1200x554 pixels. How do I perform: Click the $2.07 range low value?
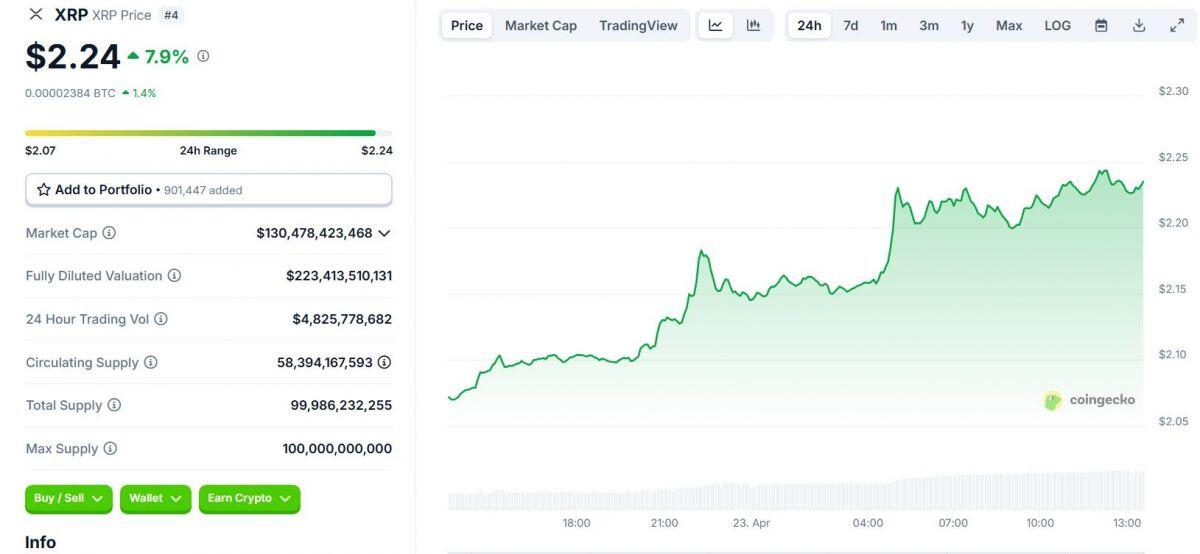point(40,151)
